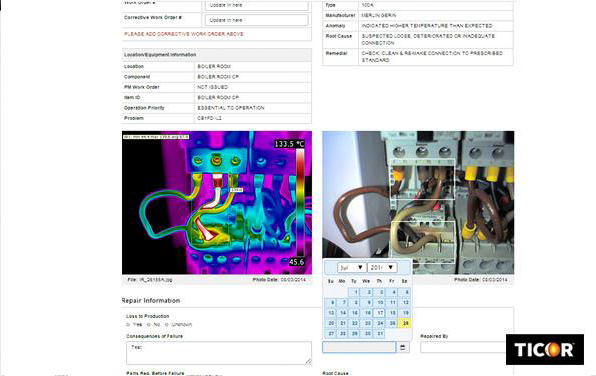The width and height of the screenshot is (596, 376).
Task: Click the repair date input field
Action: (x=359, y=347)
